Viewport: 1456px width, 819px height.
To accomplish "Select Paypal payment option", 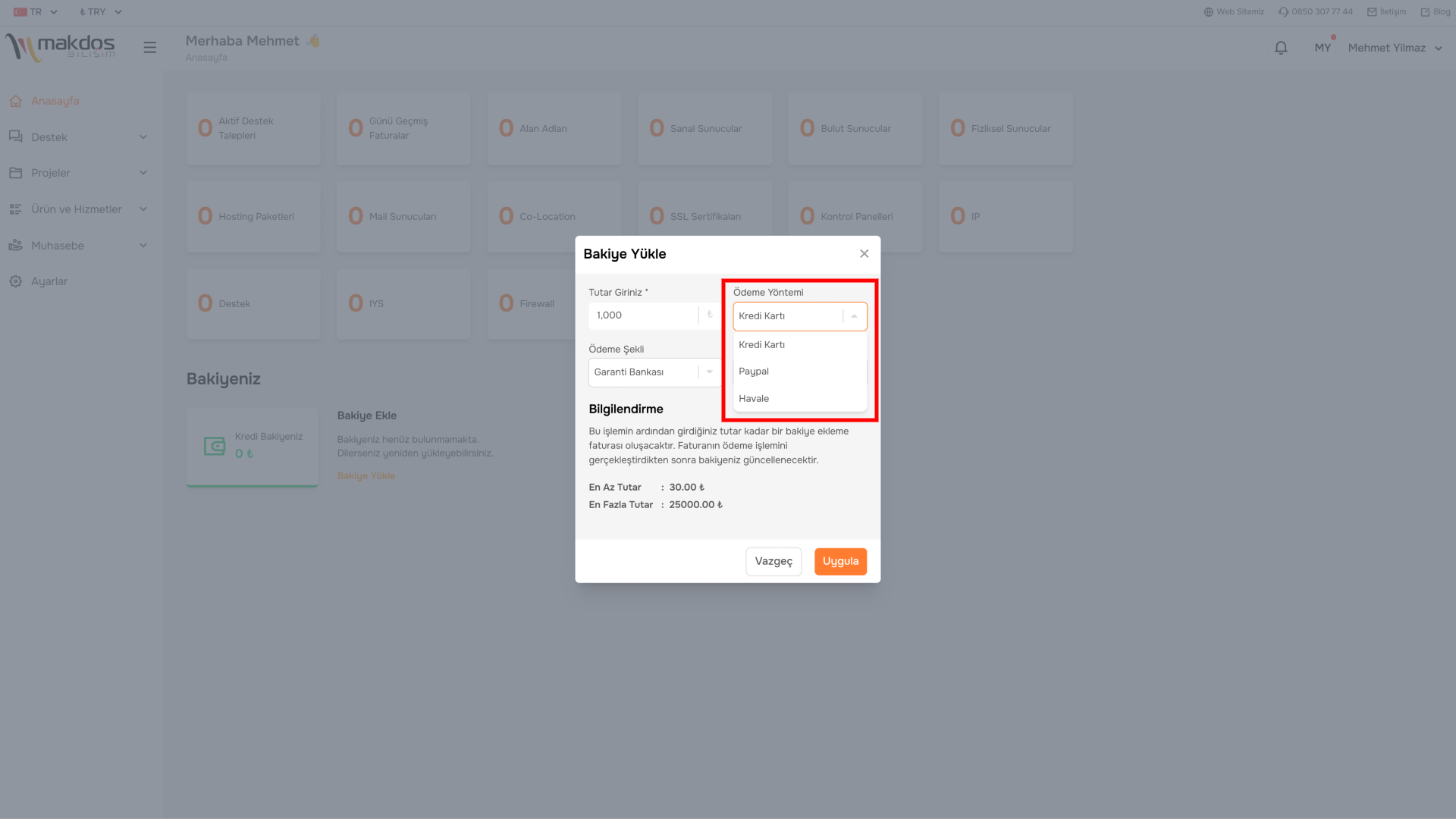I will pyautogui.click(x=799, y=372).
